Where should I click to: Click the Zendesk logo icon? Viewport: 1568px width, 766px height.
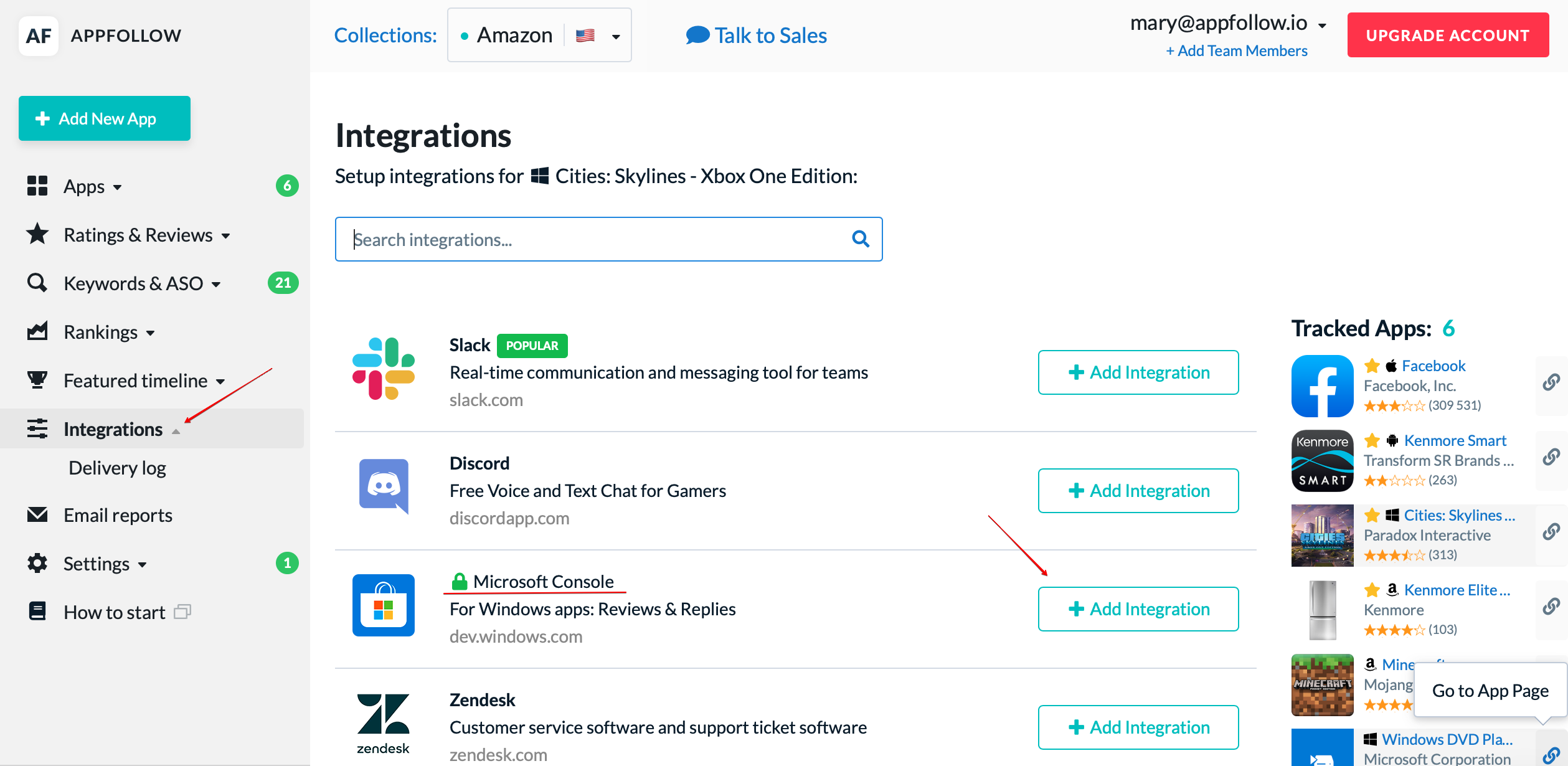(384, 724)
